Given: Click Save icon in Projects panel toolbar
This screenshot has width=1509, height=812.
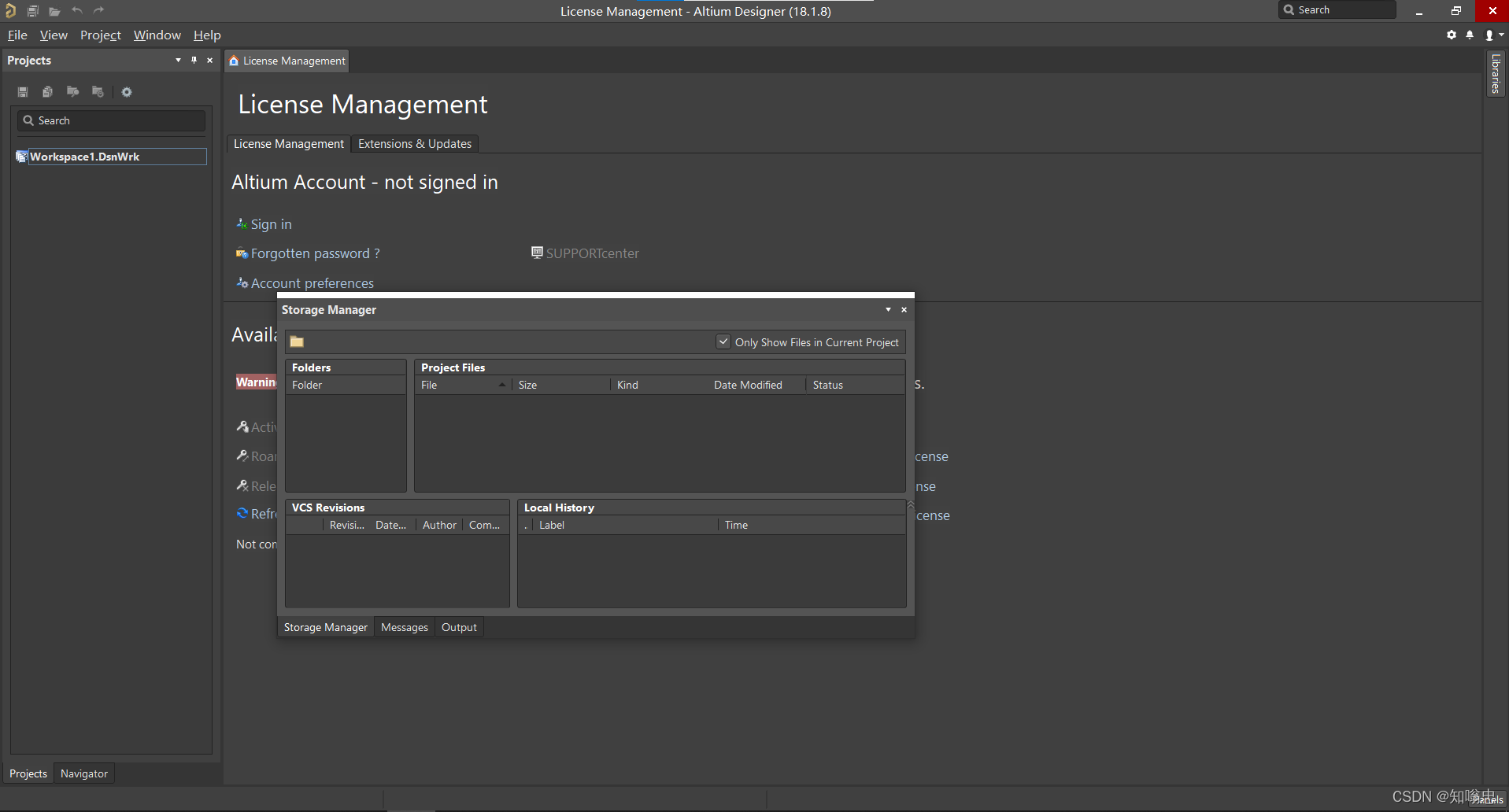Looking at the screenshot, I should click(x=23, y=92).
